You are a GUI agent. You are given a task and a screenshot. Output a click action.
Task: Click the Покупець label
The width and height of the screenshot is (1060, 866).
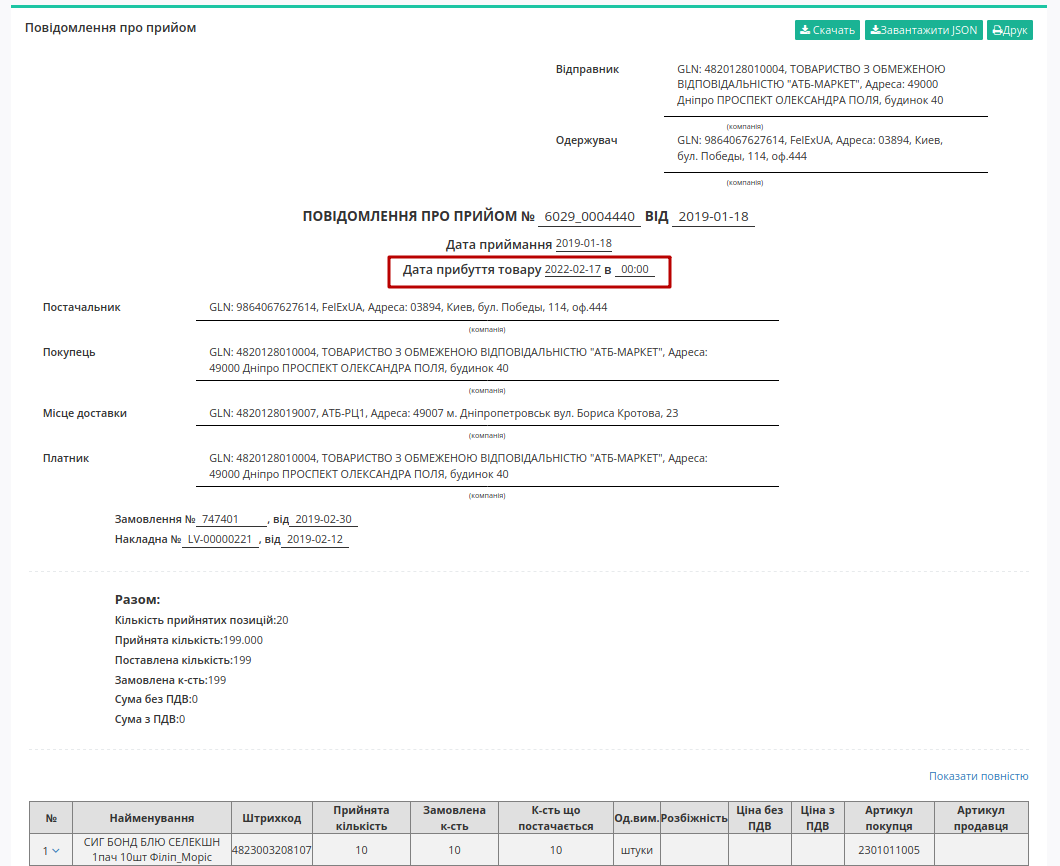69,352
